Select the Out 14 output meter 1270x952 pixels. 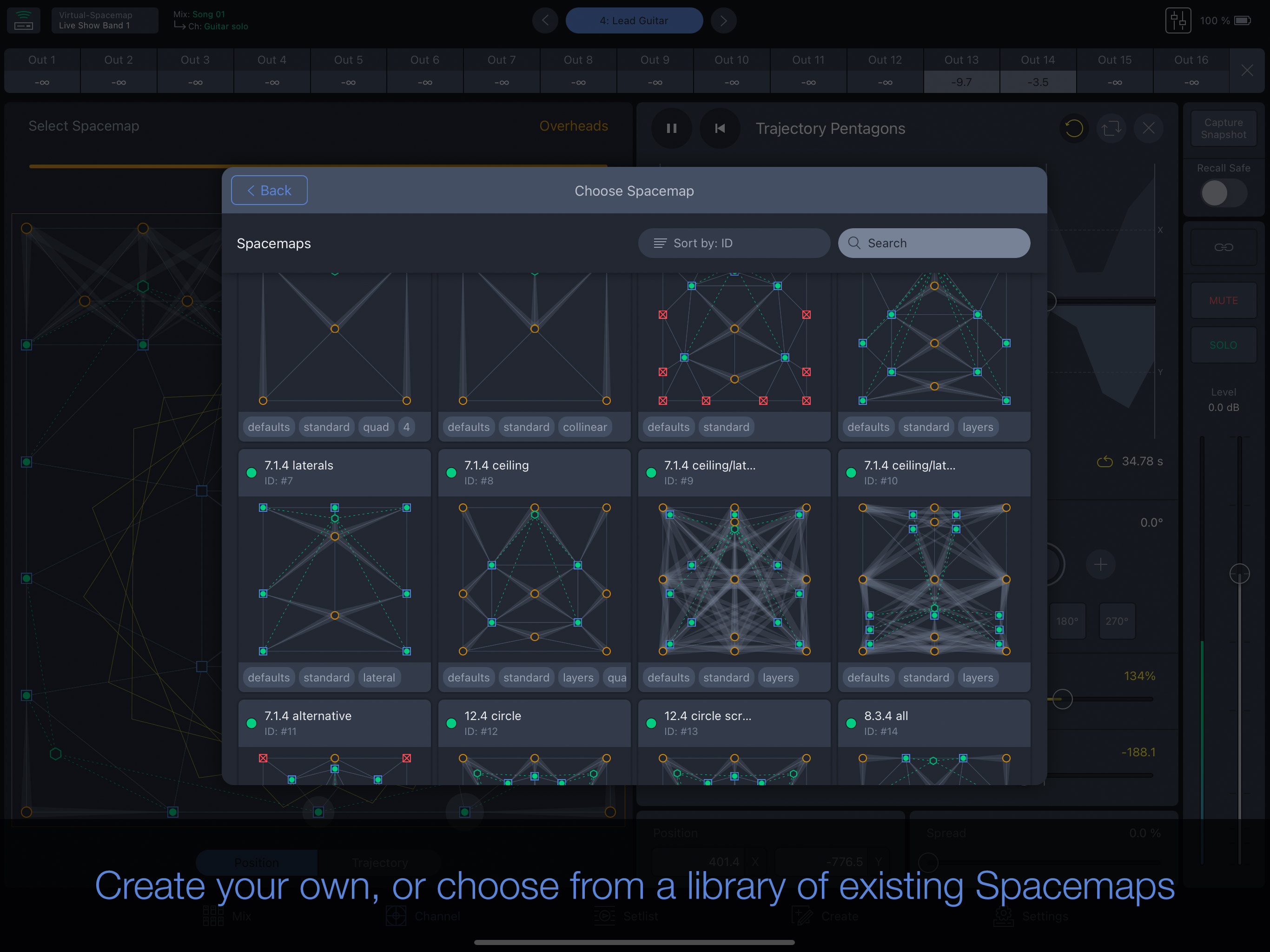pos(1038,71)
